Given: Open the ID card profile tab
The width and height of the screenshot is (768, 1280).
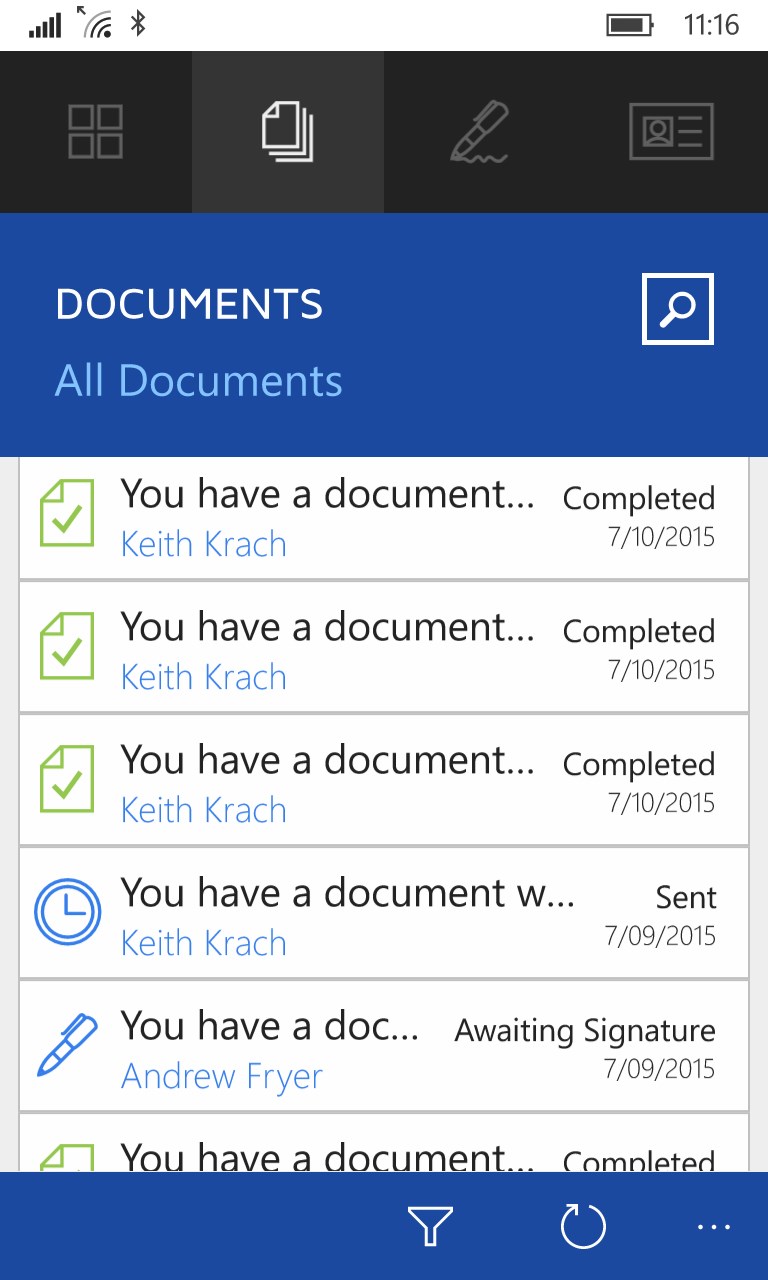Looking at the screenshot, I should pyautogui.click(x=672, y=132).
